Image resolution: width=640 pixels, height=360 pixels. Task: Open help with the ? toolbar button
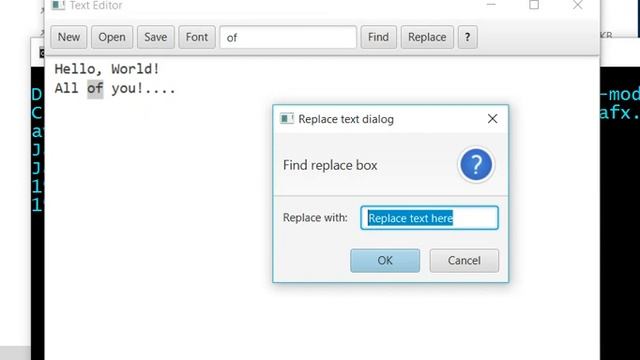[467, 37]
